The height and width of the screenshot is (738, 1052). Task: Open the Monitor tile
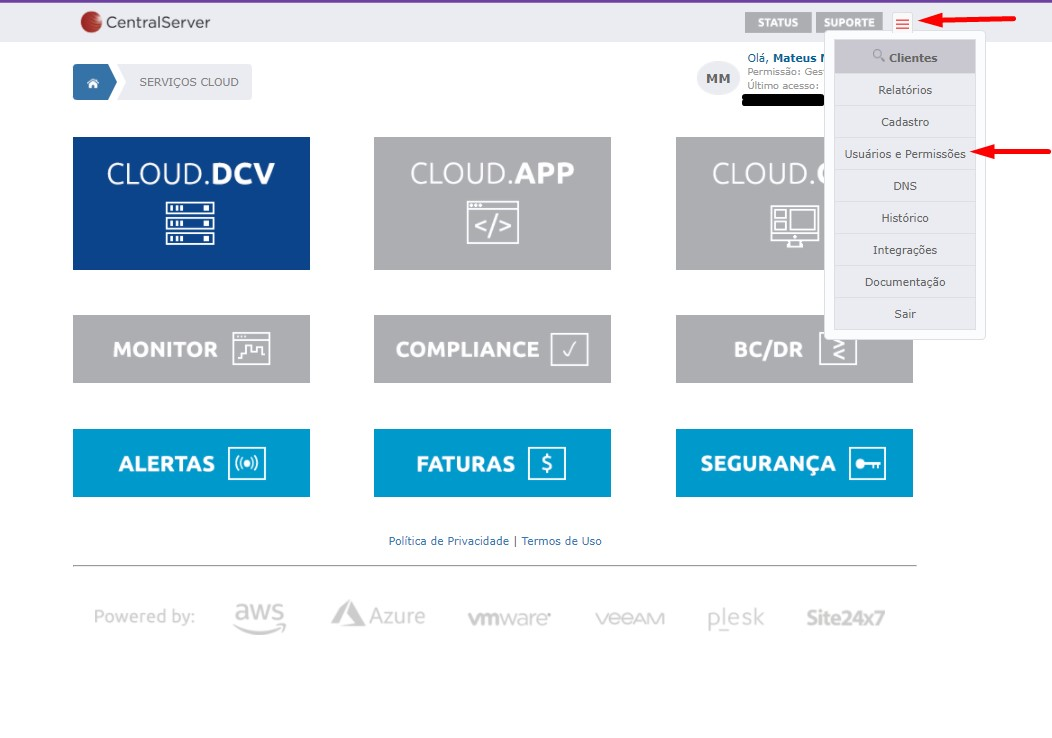click(x=191, y=349)
